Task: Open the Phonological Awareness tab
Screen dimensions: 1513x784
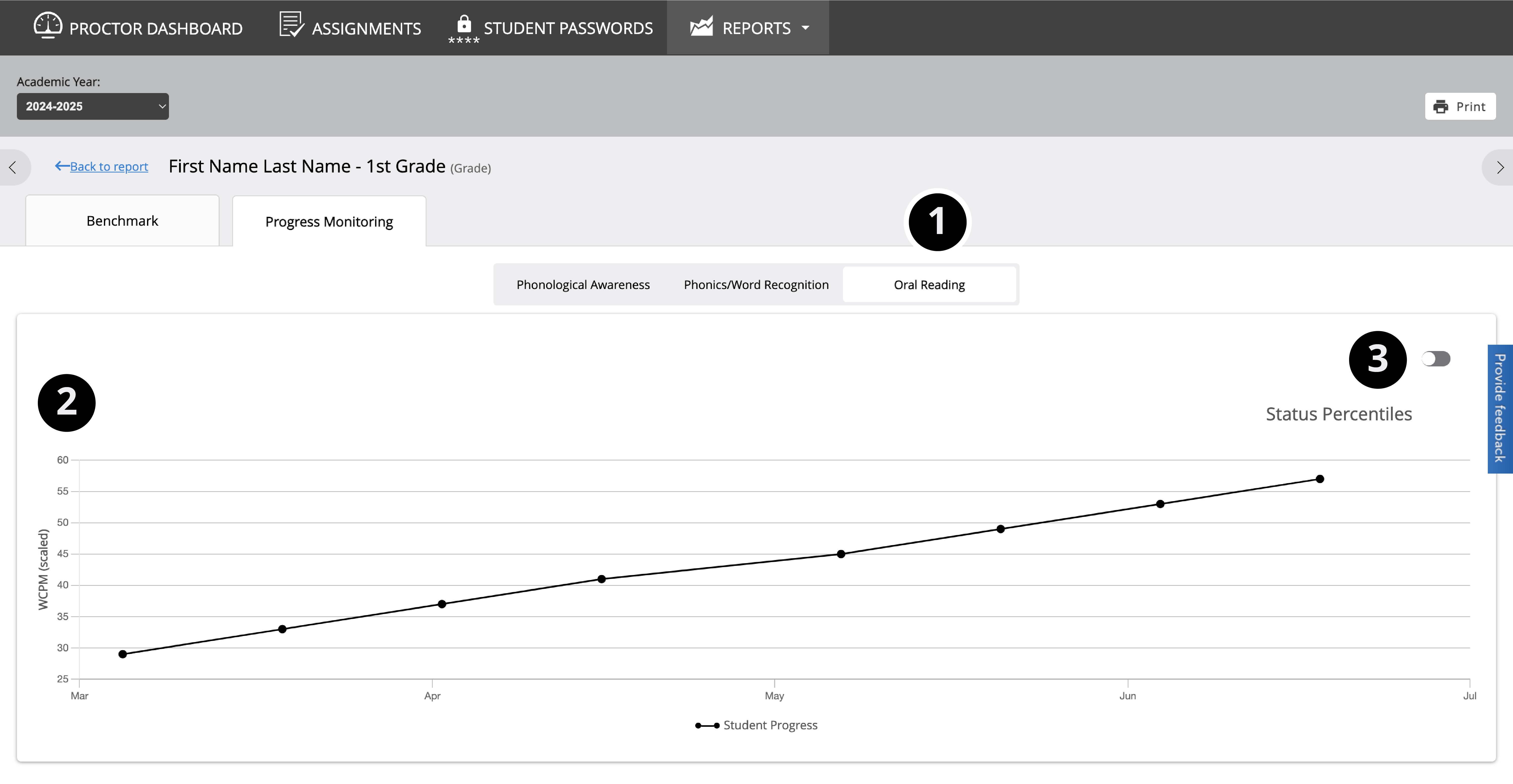Action: click(583, 284)
